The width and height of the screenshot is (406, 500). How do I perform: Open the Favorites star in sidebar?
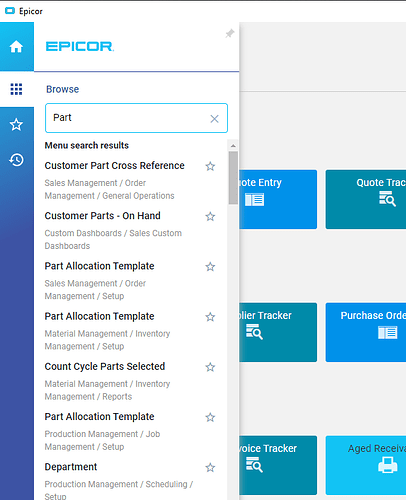(16, 125)
